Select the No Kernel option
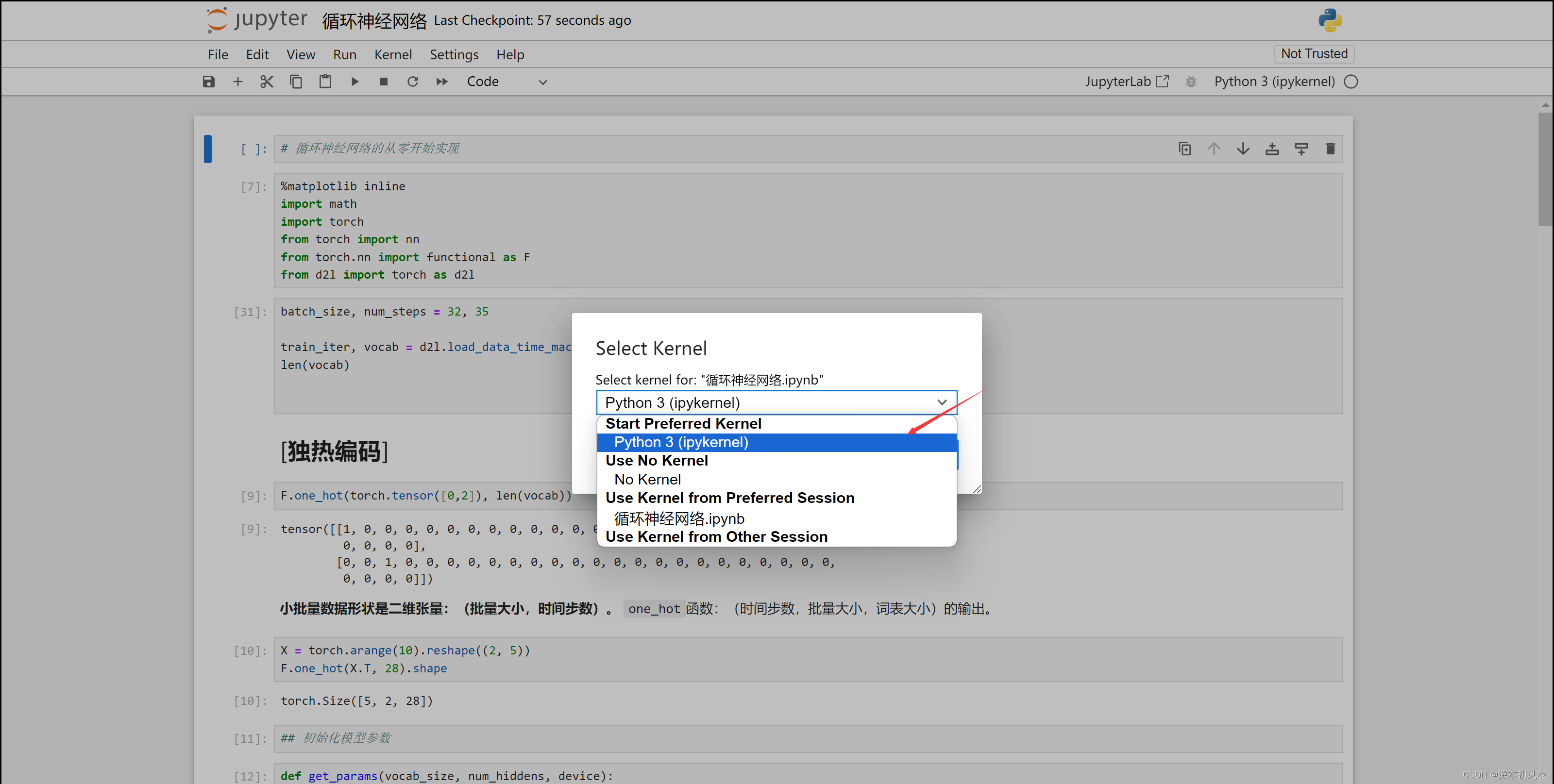 coord(647,480)
